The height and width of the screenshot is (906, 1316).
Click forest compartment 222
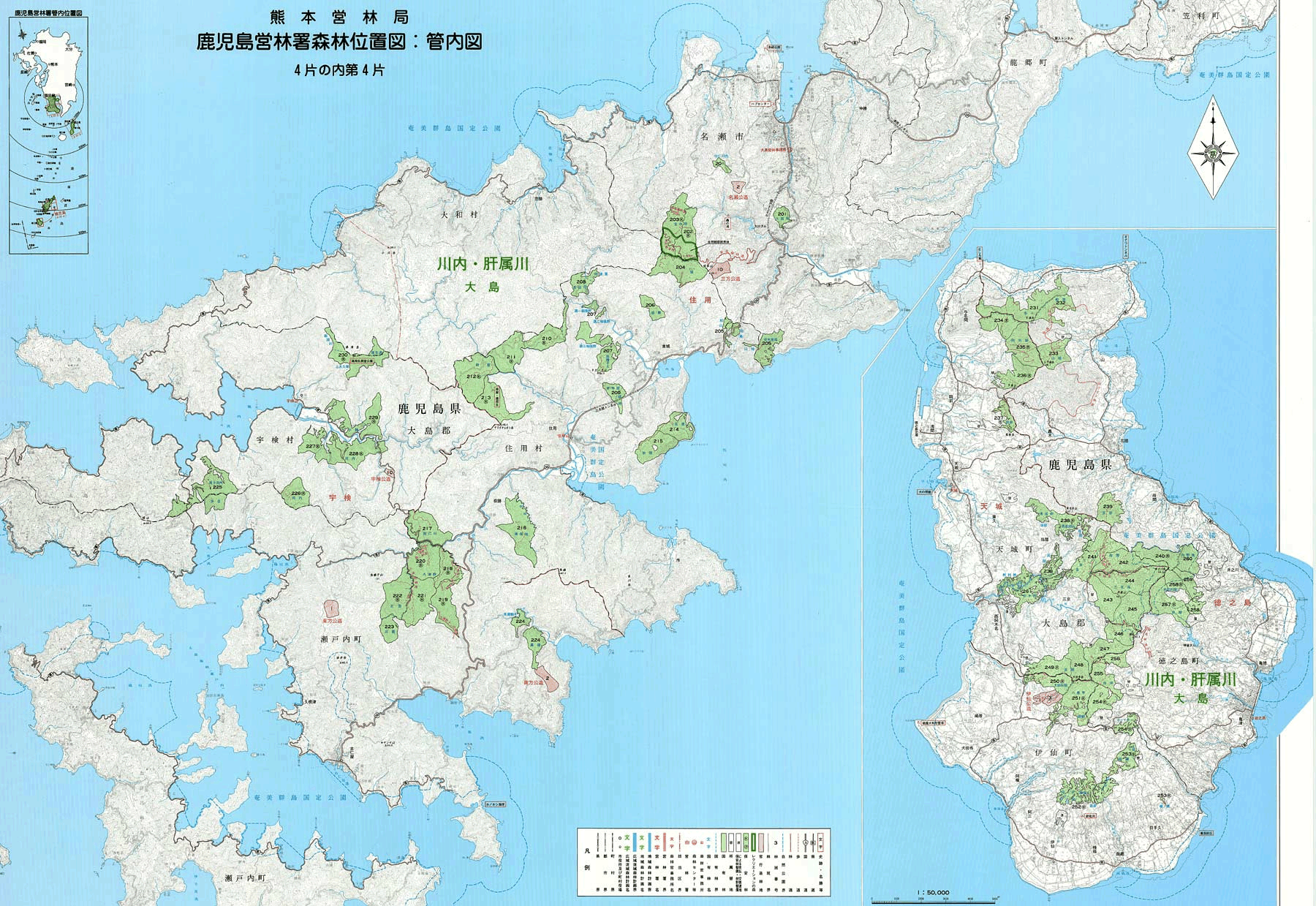[398, 595]
